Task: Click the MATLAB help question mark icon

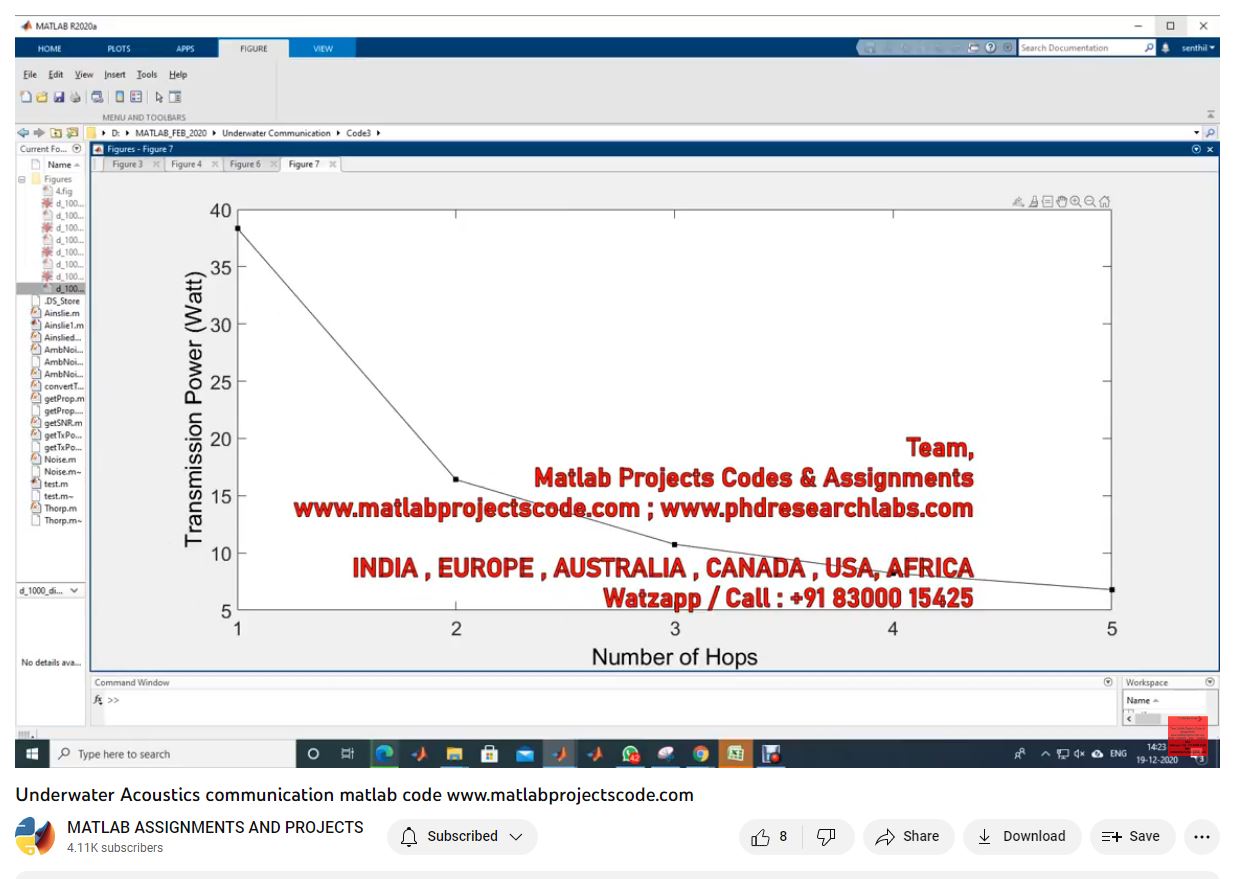Action: (990, 48)
